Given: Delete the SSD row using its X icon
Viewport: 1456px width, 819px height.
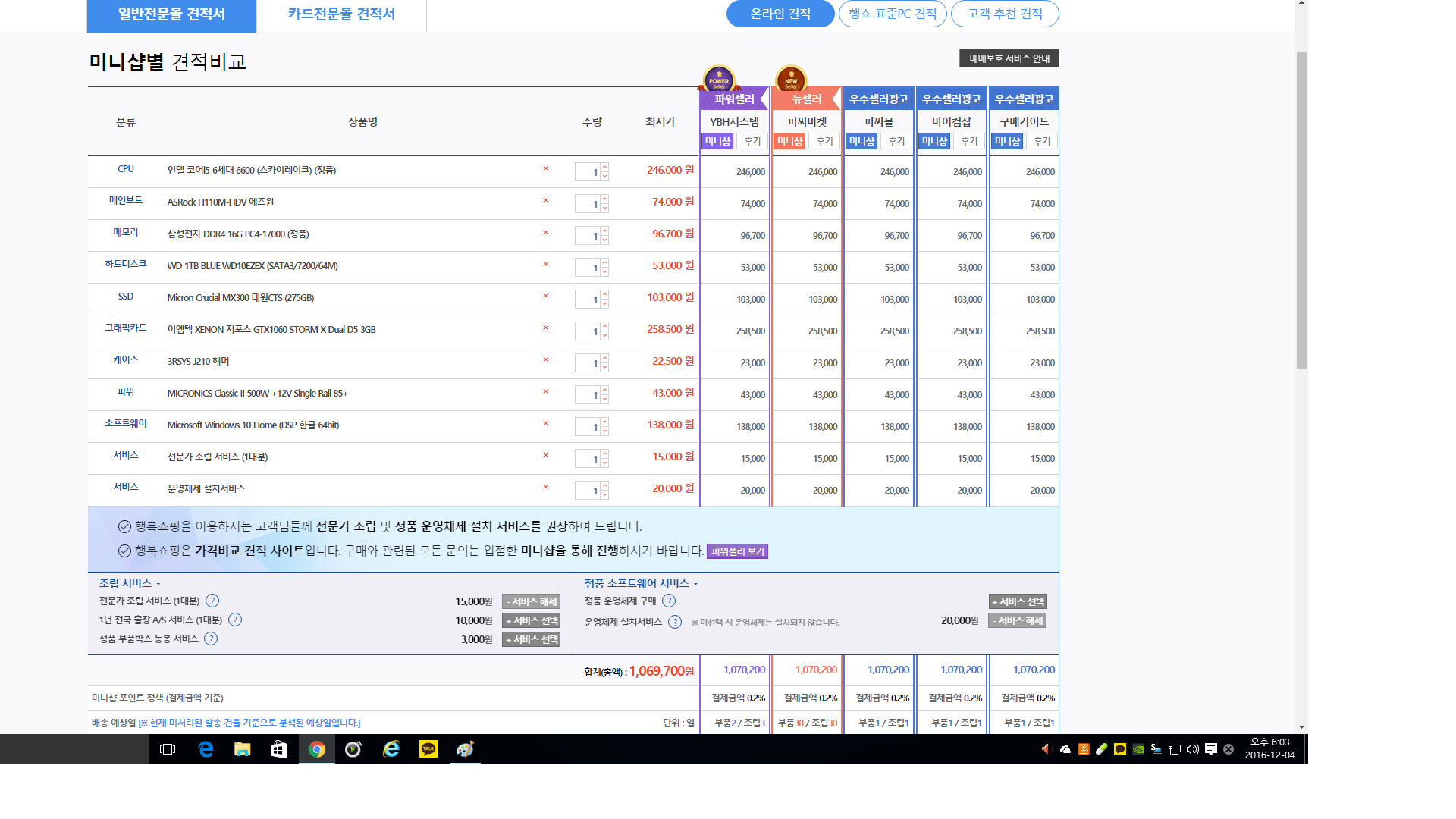Looking at the screenshot, I should (545, 297).
